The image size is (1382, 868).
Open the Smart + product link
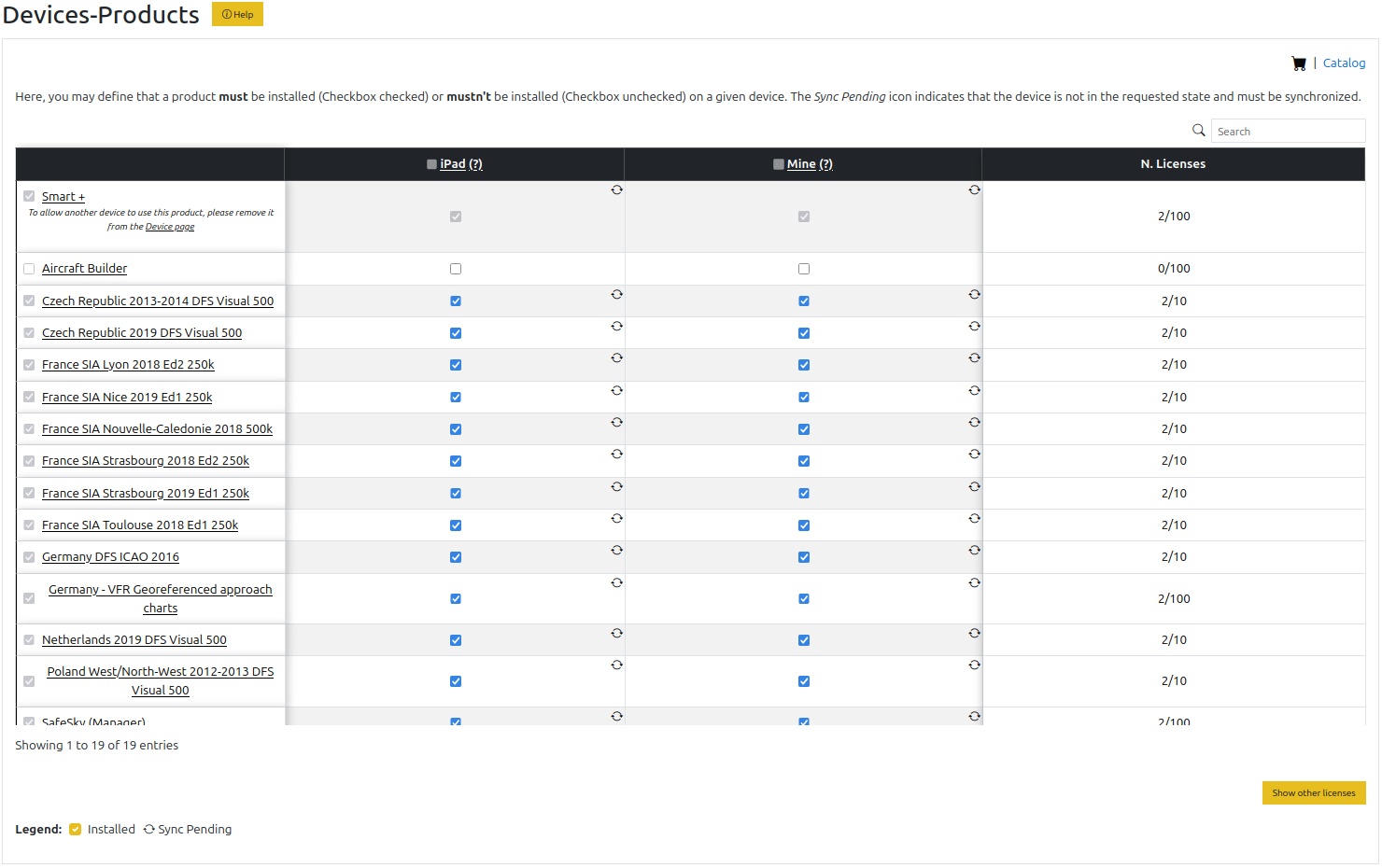pyautogui.click(x=63, y=196)
